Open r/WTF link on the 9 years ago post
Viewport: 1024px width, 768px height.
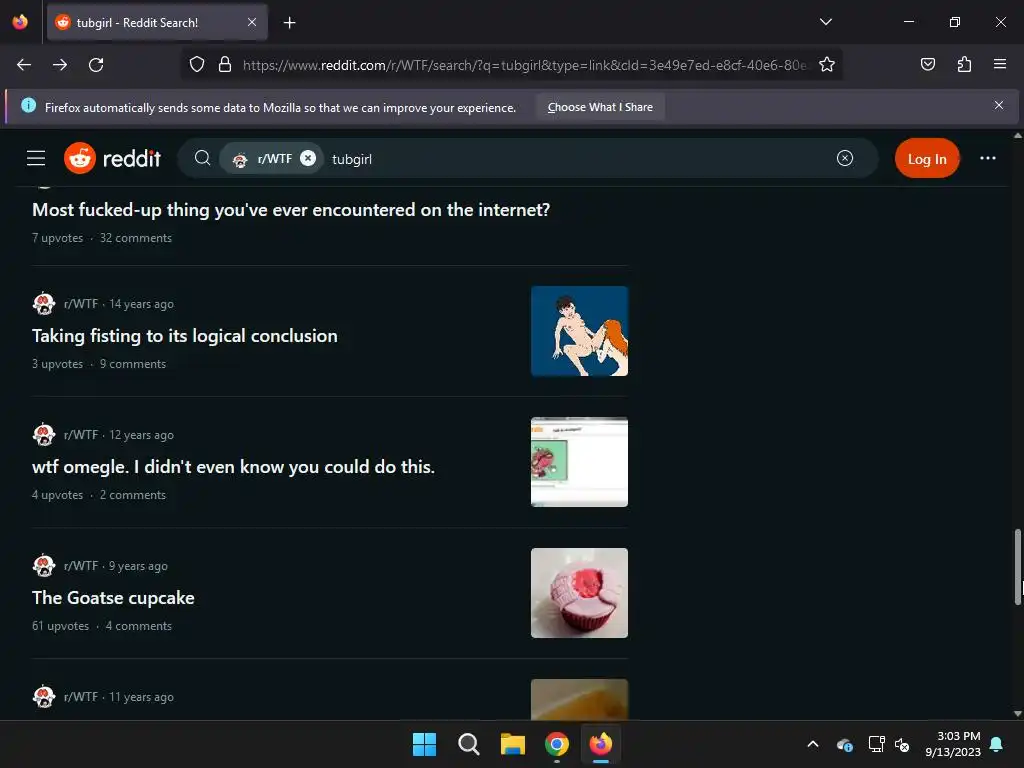tap(81, 566)
